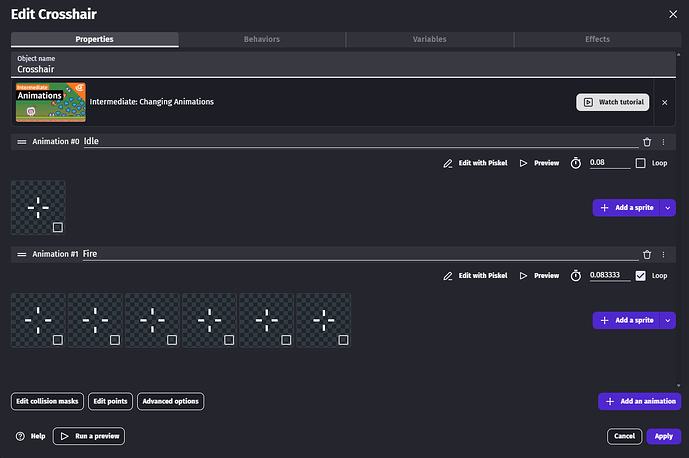Open the Behaviors tab
Image resolution: width=689 pixels, height=458 pixels.
tap(262, 39)
